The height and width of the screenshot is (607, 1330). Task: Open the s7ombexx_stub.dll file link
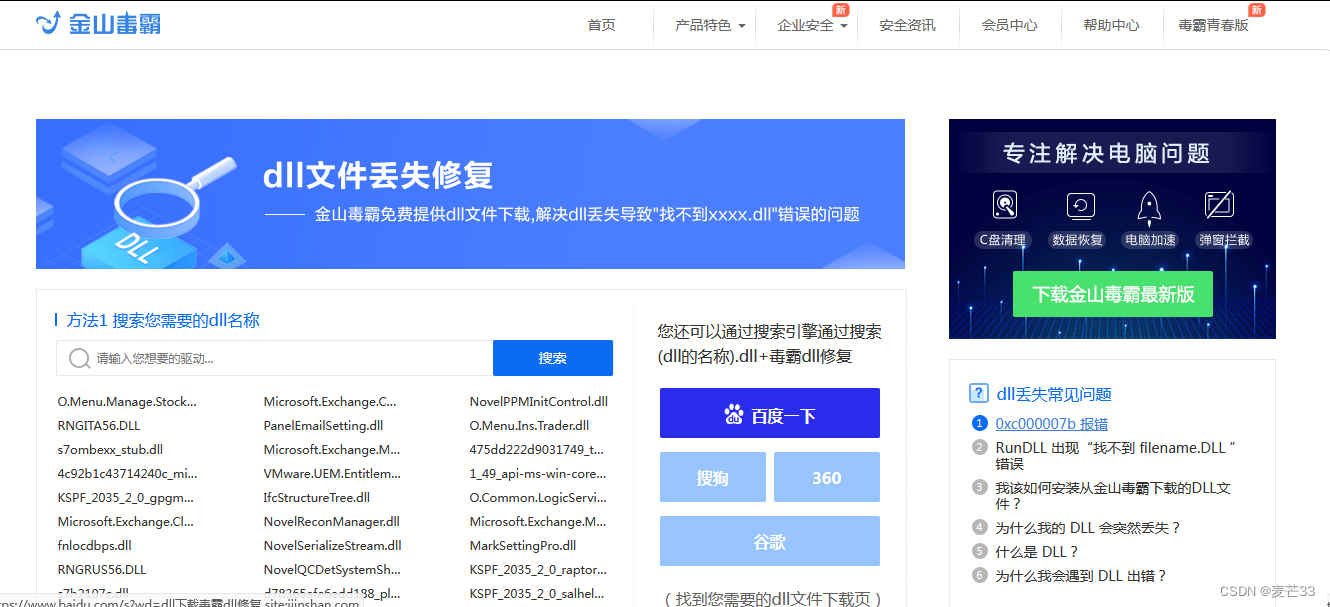(x=110, y=450)
